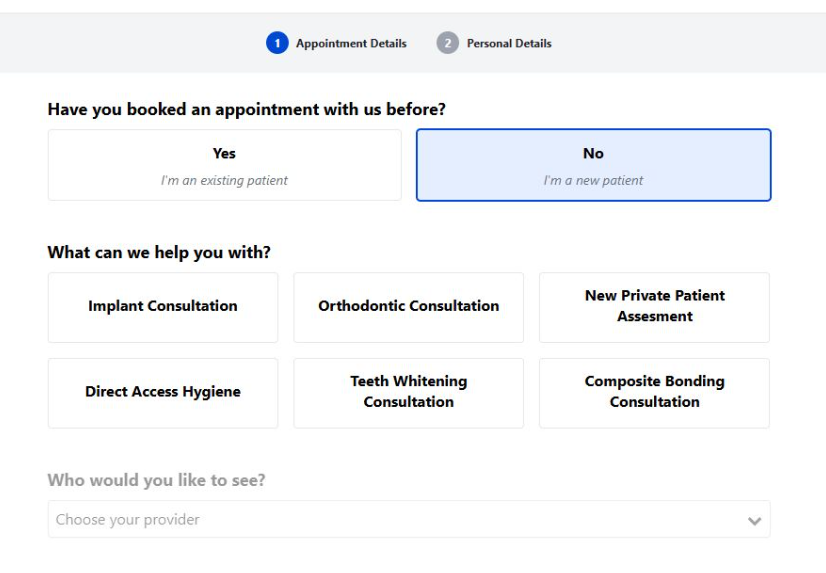Click the 'I'm a new patient' subtitle
The height and width of the screenshot is (573, 826).
(593, 181)
